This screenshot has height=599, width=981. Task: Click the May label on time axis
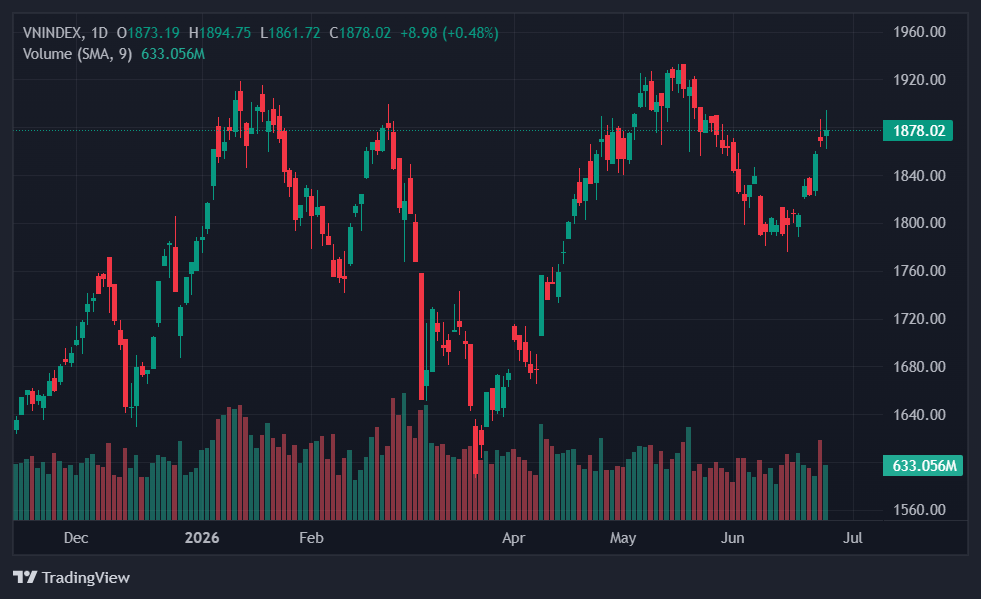[x=623, y=538]
